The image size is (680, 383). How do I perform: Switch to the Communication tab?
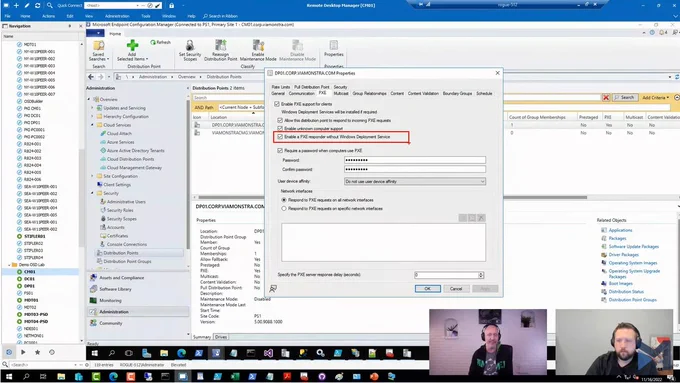[301, 93]
